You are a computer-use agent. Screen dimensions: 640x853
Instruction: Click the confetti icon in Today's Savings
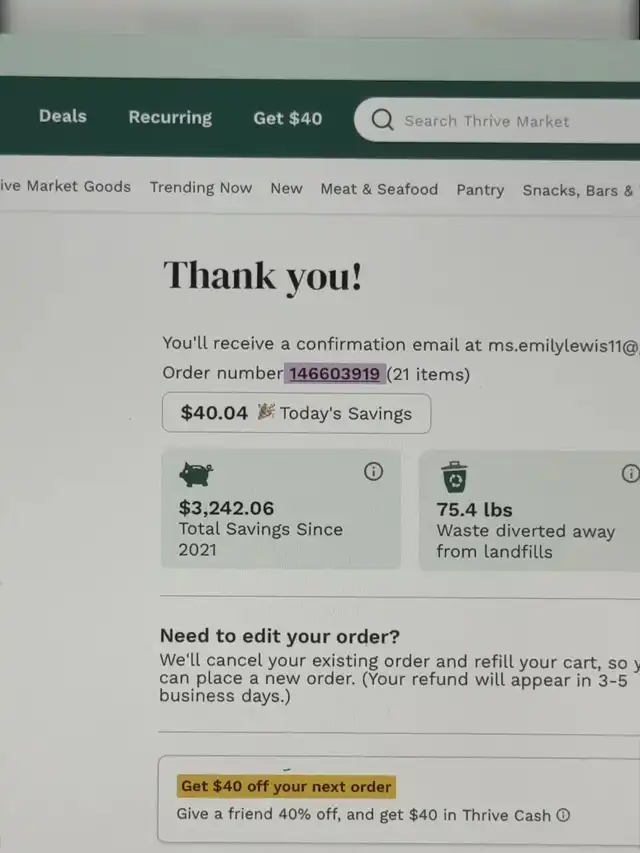266,412
